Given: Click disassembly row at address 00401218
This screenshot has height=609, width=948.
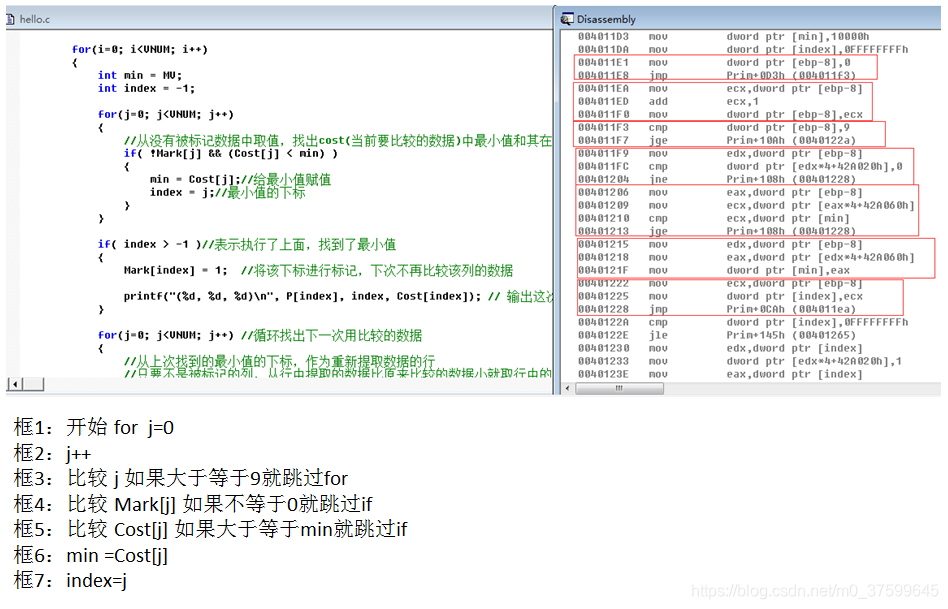Looking at the screenshot, I should pyautogui.click(x=746, y=258).
